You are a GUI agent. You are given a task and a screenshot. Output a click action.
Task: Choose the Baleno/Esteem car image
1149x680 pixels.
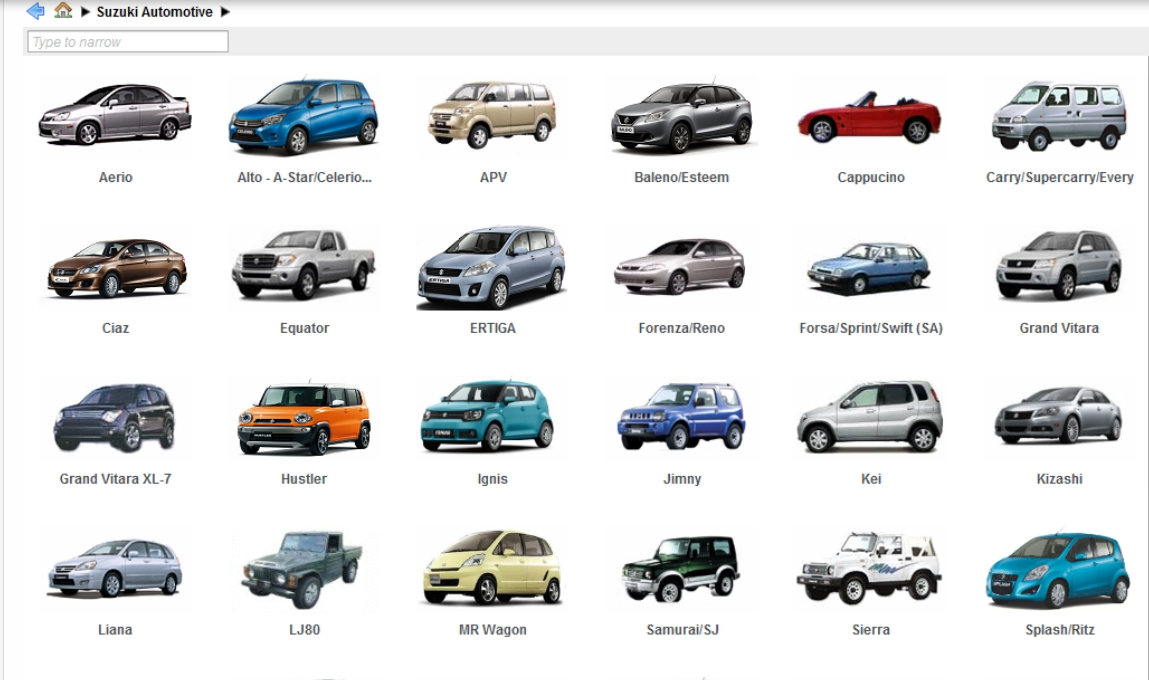pyautogui.click(x=681, y=116)
